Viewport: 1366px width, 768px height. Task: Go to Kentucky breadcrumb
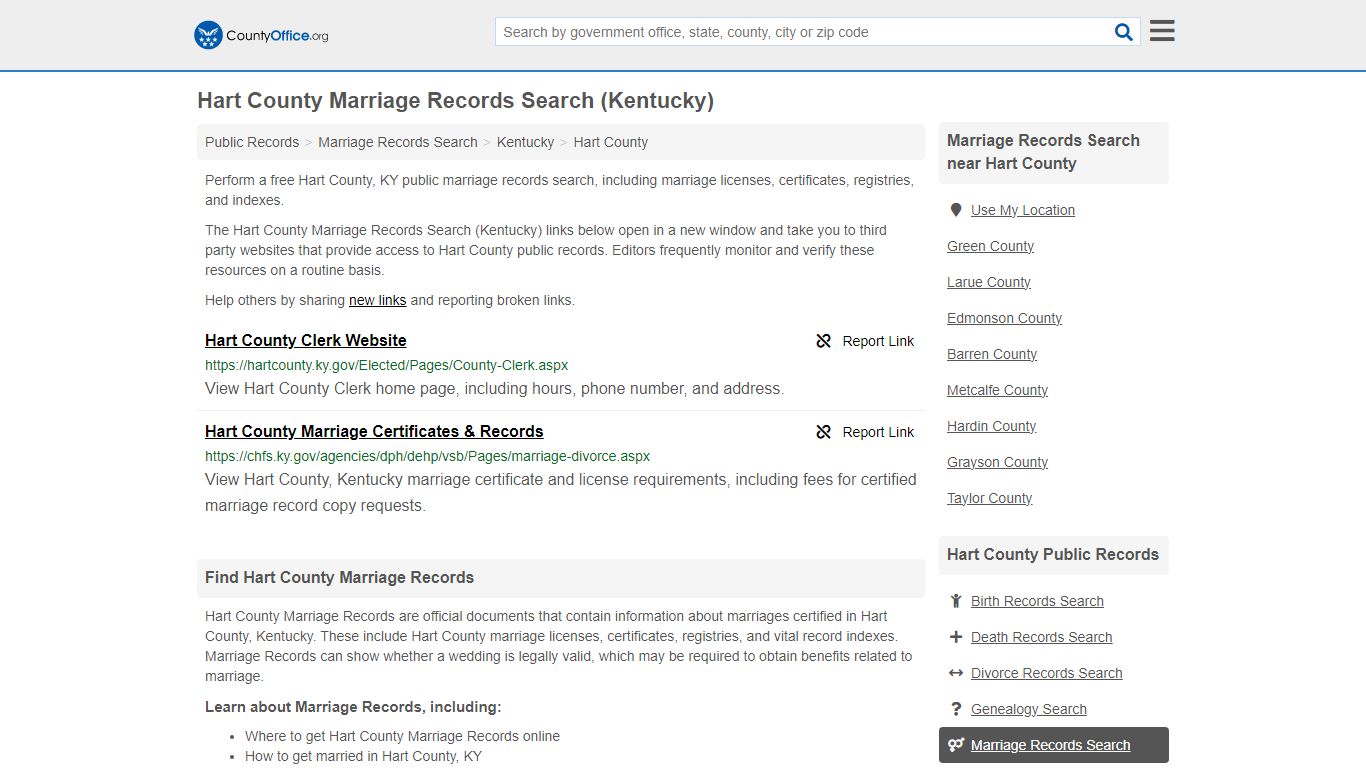point(525,142)
